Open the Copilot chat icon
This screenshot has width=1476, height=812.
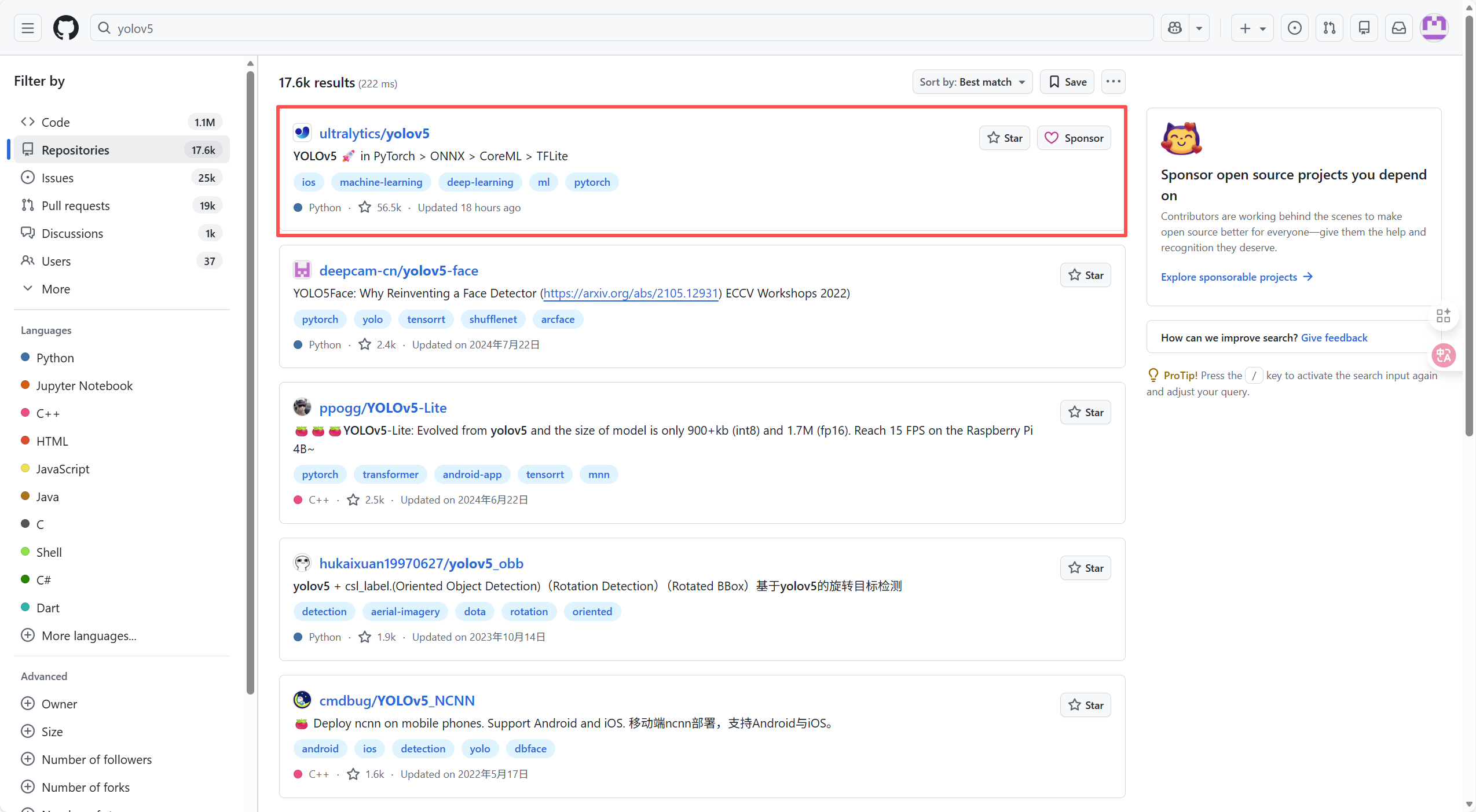(x=1175, y=28)
